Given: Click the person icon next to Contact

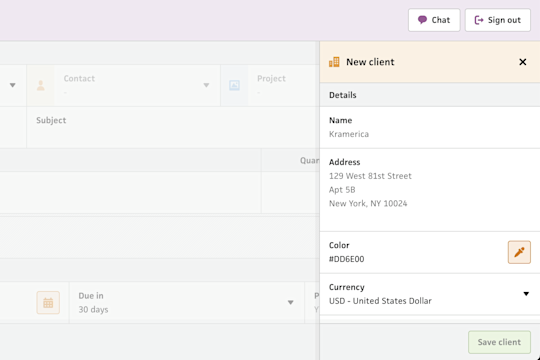Looking at the screenshot, I should click(41, 85).
